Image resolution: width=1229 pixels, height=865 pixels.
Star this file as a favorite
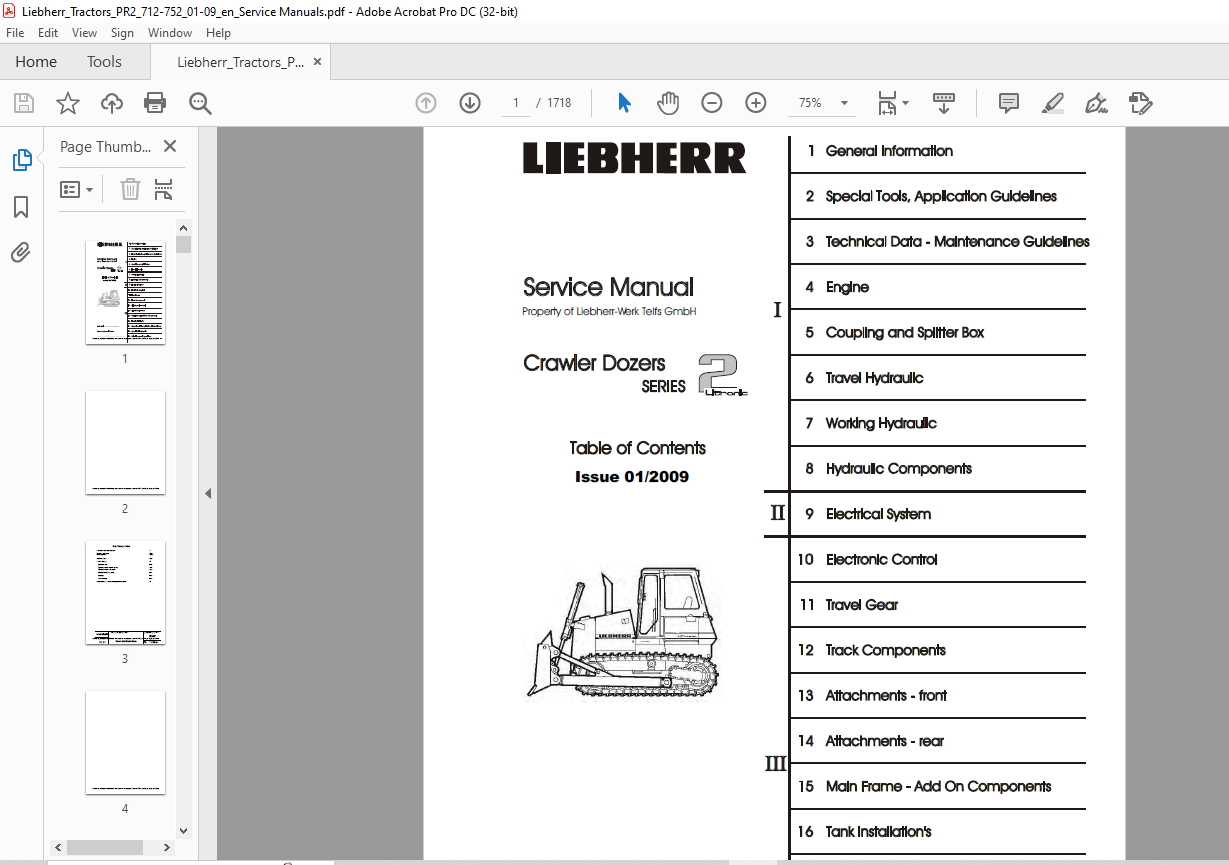[x=67, y=103]
